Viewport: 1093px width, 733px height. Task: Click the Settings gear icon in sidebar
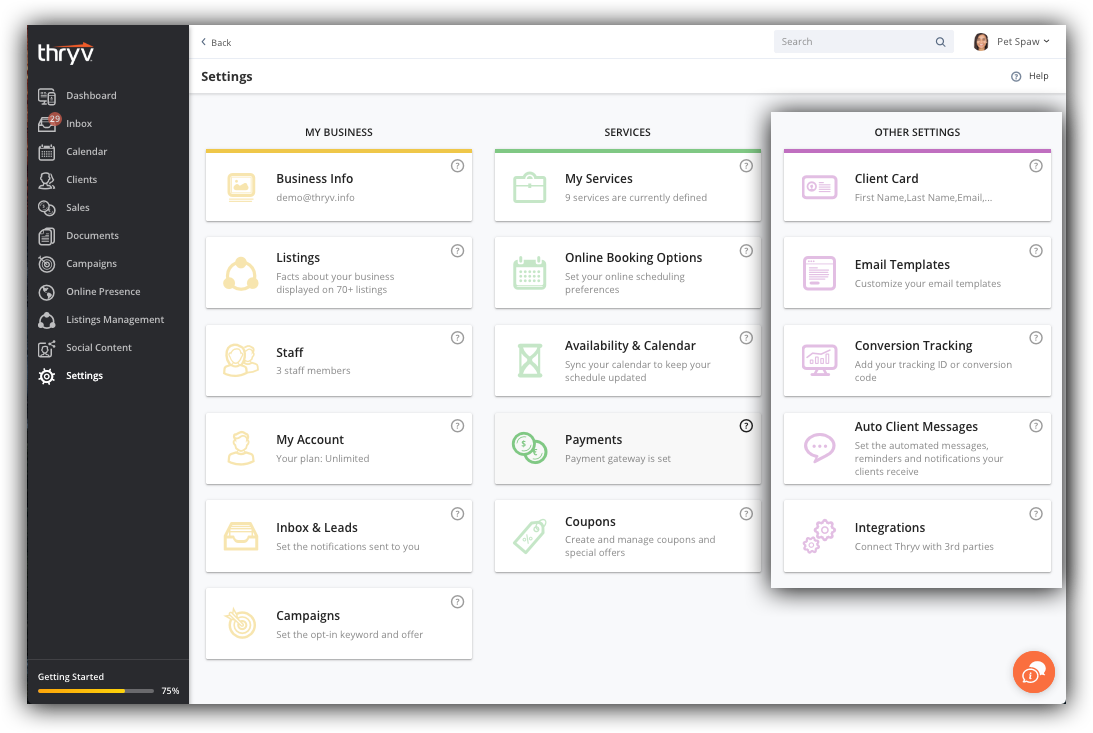click(x=47, y=376)
